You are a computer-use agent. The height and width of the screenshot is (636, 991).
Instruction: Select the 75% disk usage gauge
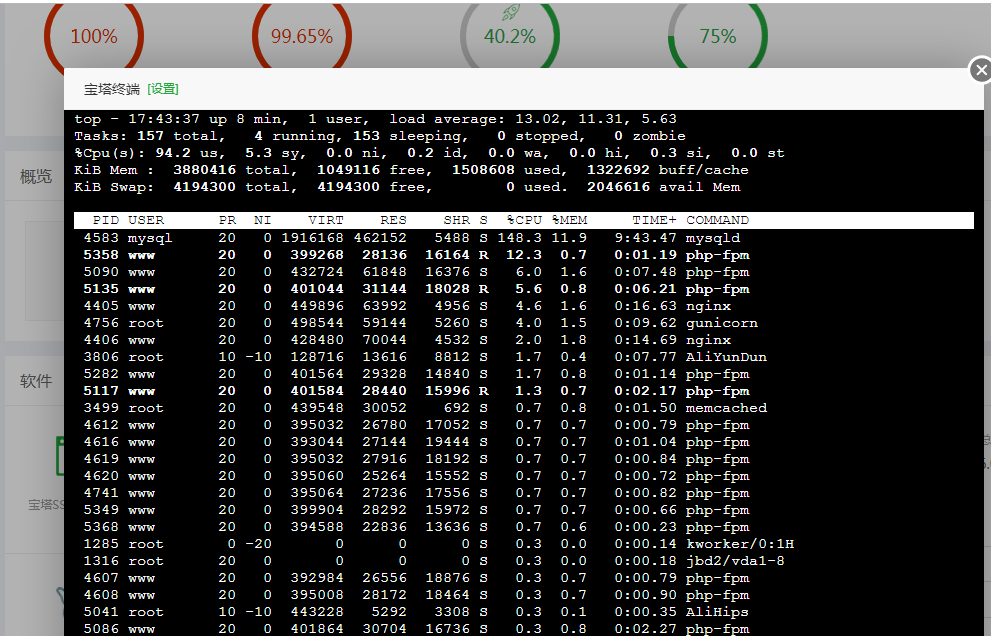click(718, 35)
